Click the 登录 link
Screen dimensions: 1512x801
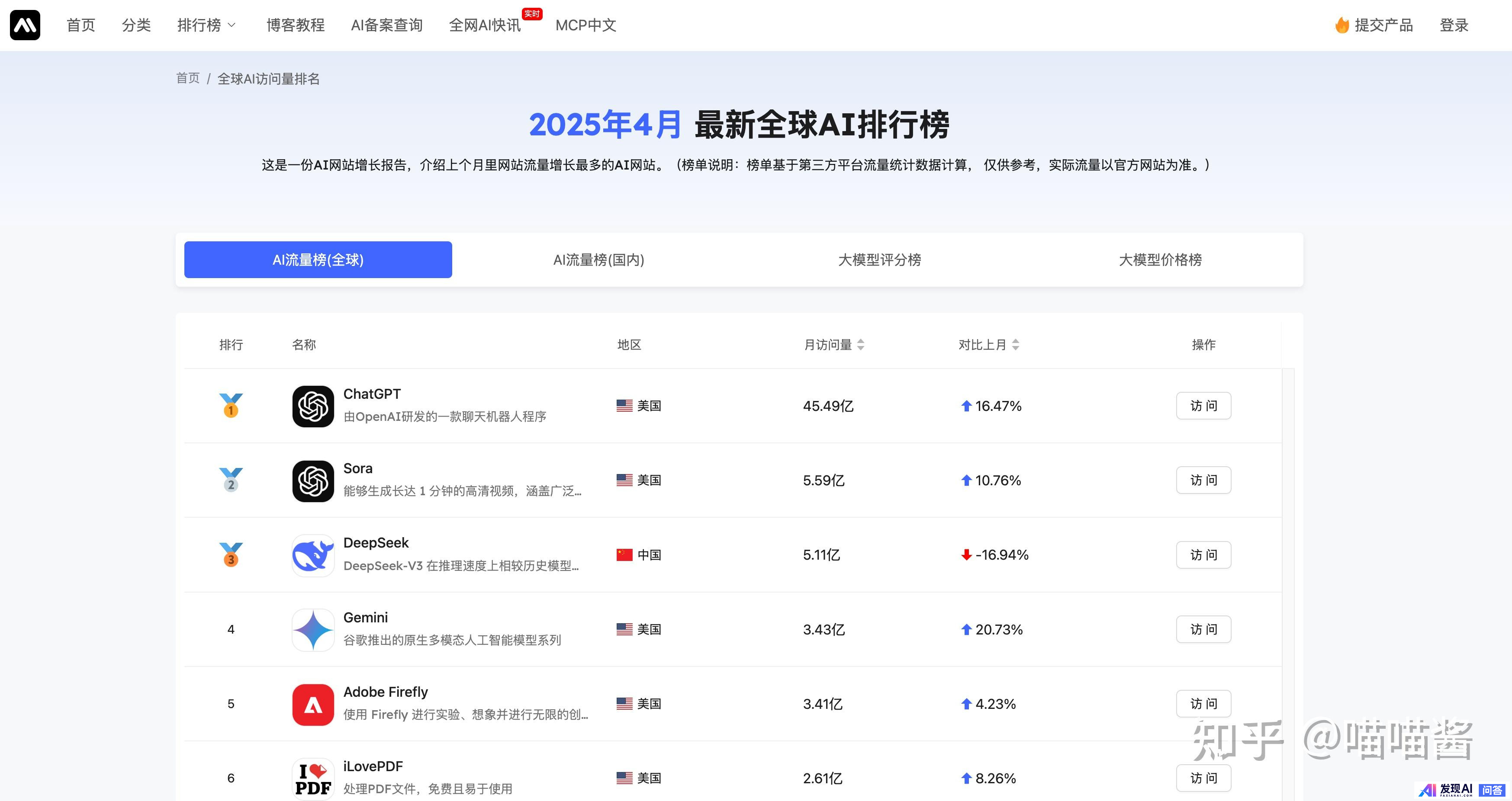point(1454,25)
